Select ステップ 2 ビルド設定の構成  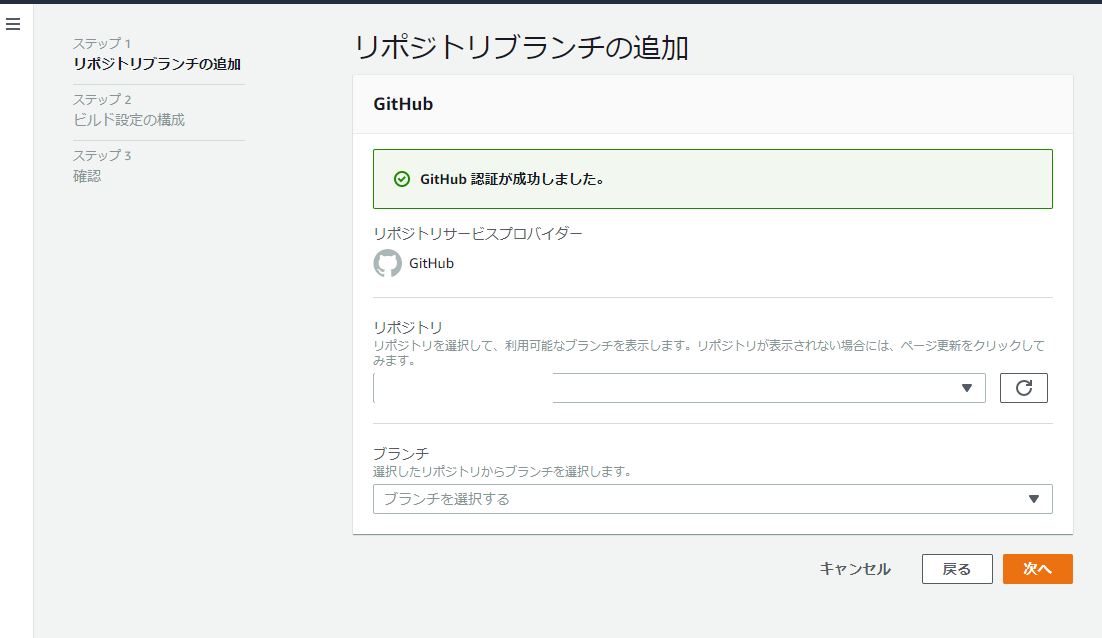coord(129,110)
